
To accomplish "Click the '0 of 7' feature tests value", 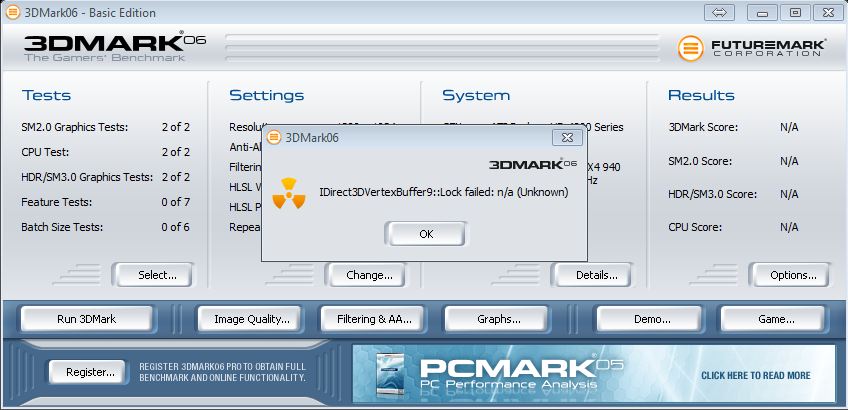I will [x=176, y=202].
